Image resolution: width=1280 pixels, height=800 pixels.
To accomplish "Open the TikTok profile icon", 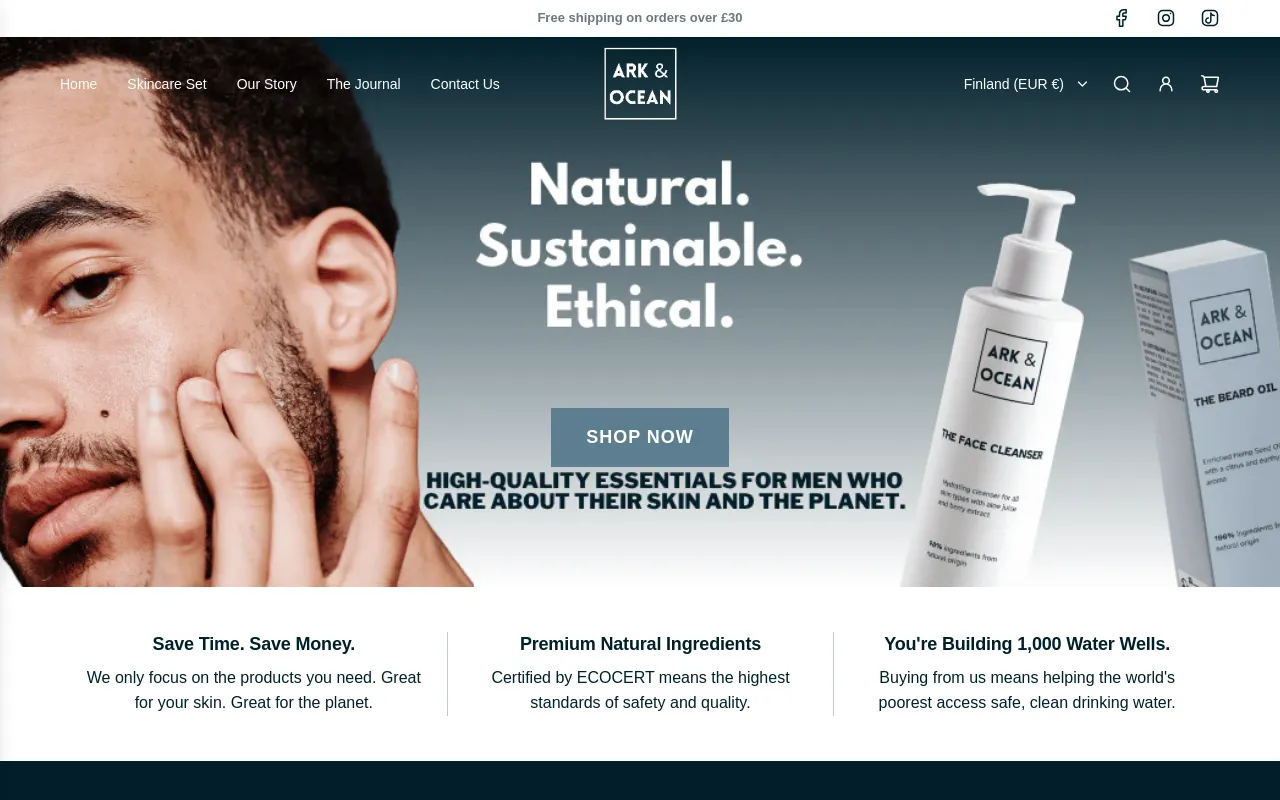I will (1210, 18).
